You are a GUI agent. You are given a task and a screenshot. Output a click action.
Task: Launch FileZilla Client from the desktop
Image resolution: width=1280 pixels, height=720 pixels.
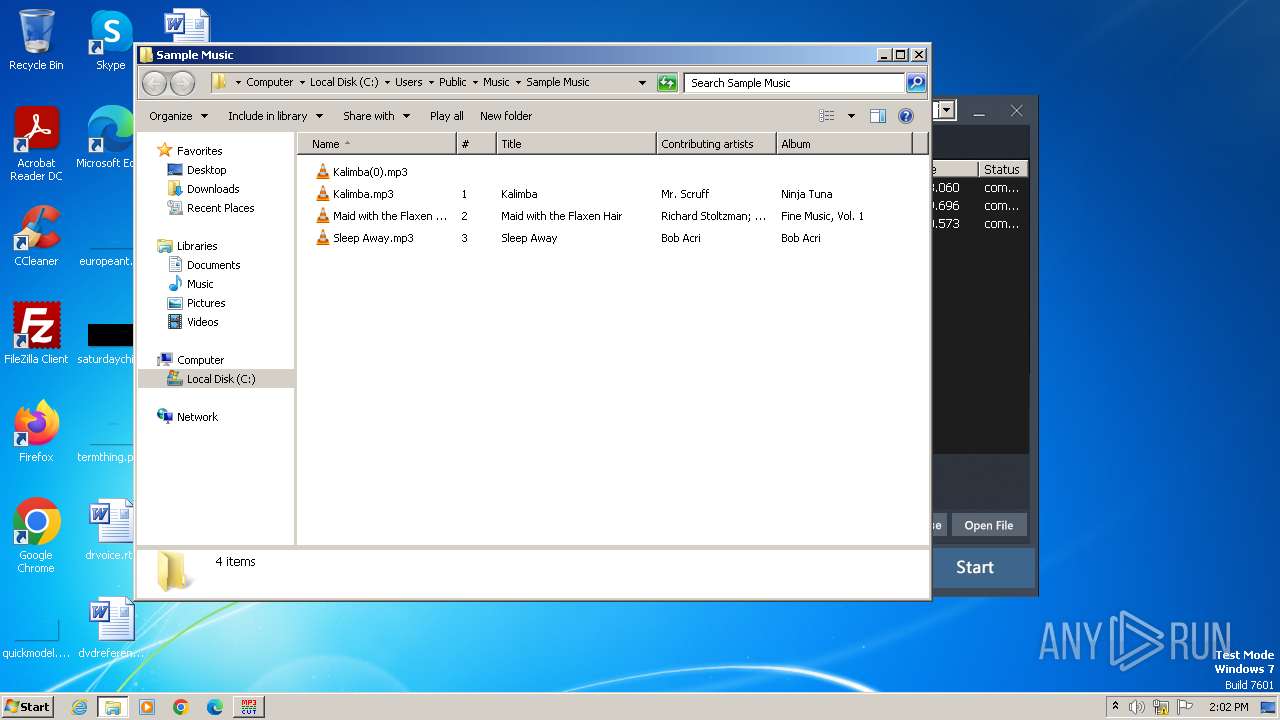(36, 333)
